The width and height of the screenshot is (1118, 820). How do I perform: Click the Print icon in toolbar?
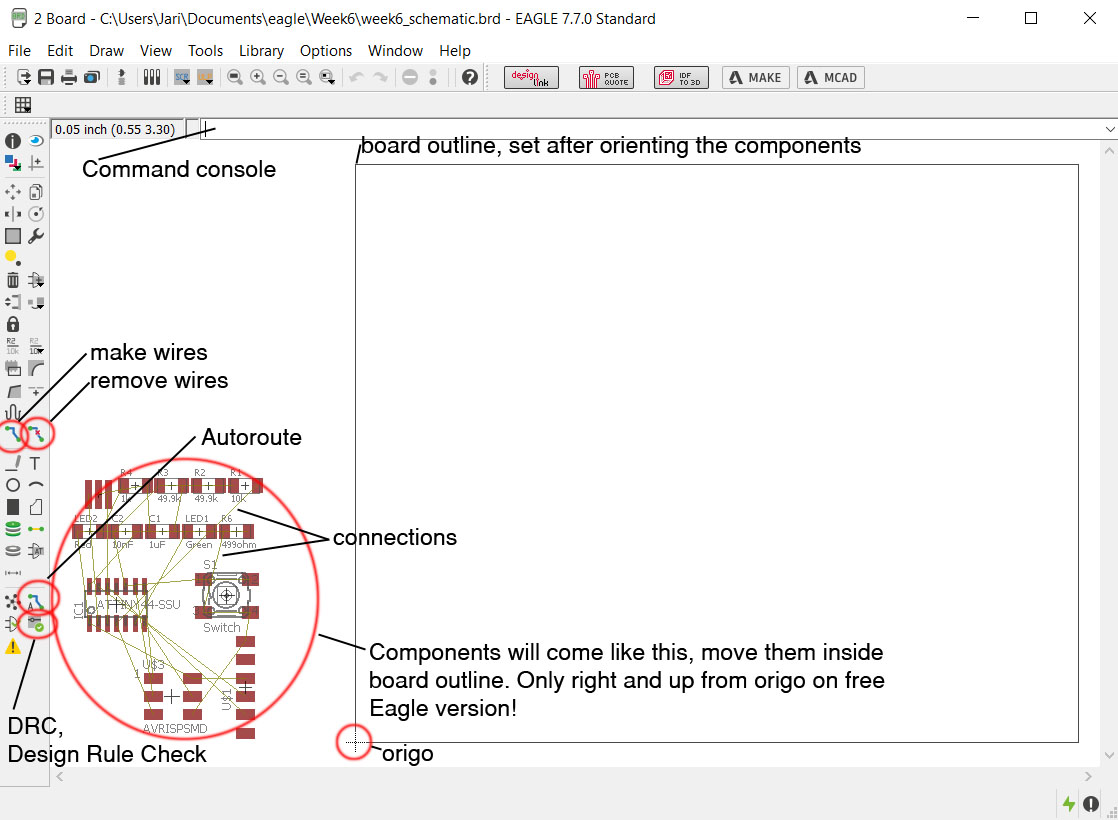(68, 77)
